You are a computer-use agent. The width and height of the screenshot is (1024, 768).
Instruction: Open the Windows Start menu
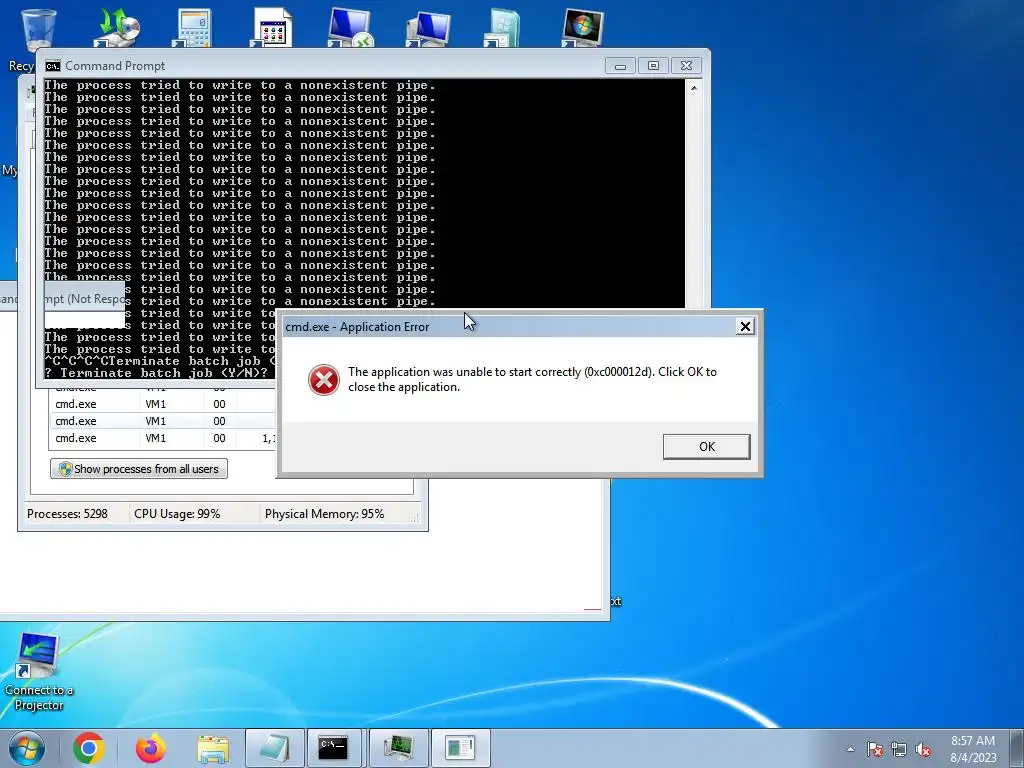pos(27,748)
